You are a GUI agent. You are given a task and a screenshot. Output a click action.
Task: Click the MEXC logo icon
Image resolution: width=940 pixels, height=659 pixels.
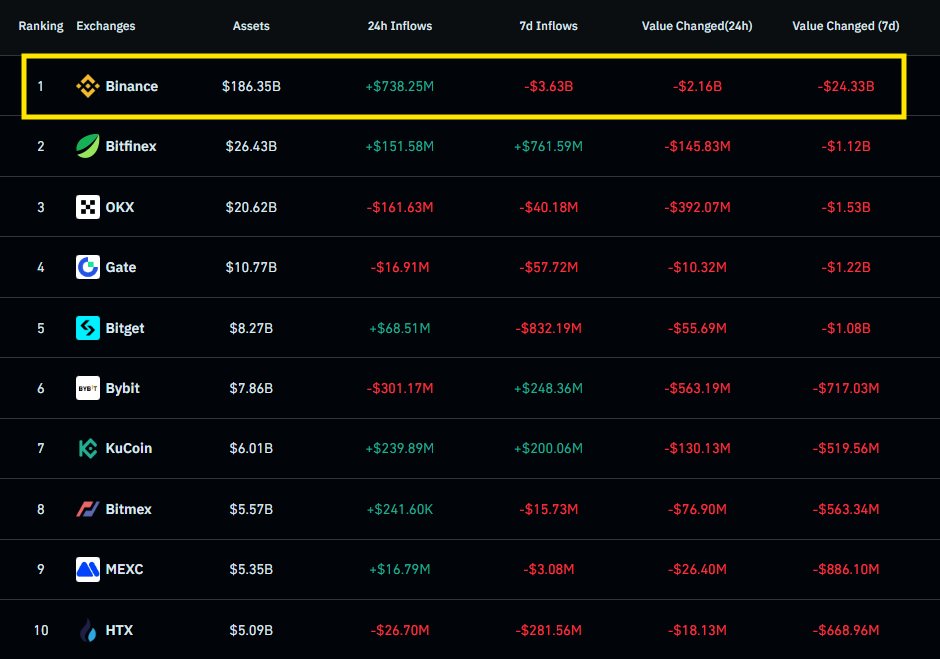click(x=87, y=570)
